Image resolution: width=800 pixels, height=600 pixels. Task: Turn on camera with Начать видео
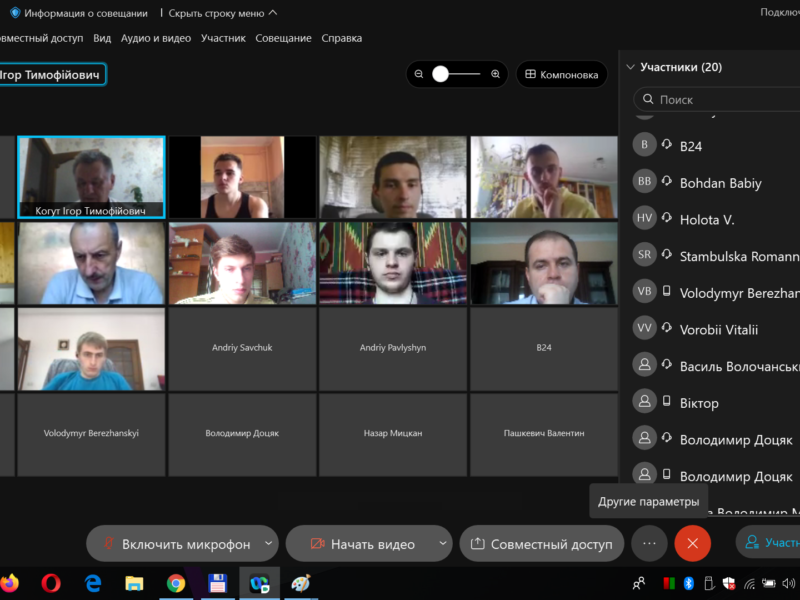click(361, 544)
